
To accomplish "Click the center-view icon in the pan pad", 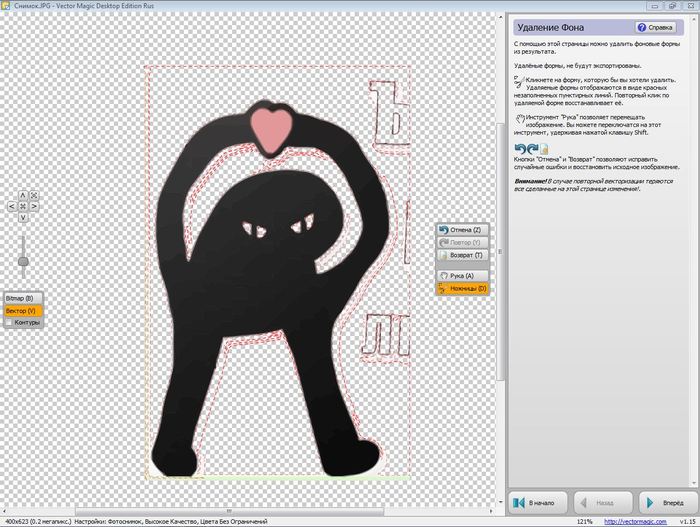I will coord(23,208).
